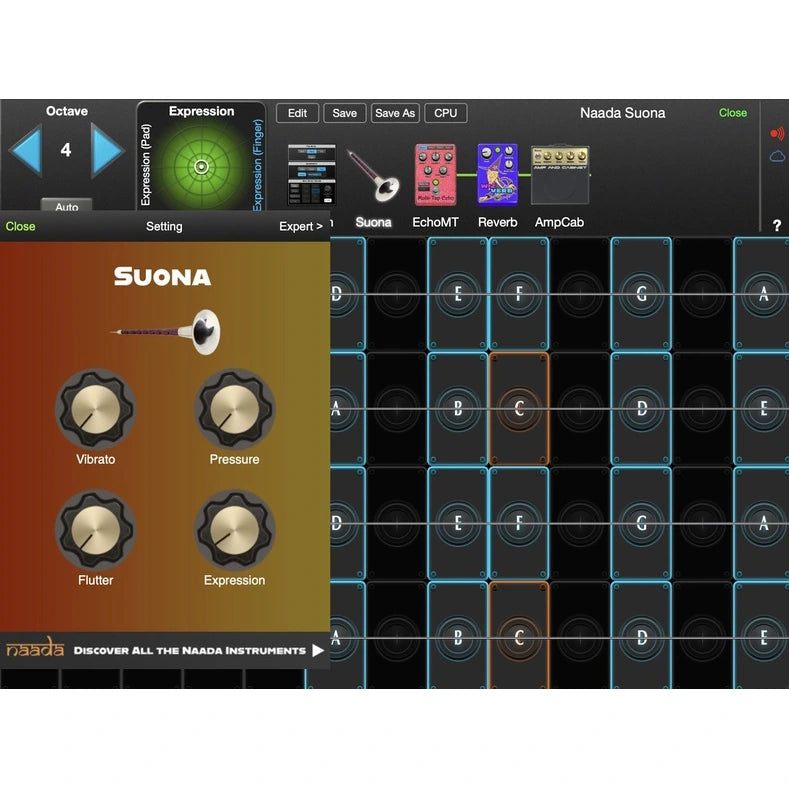Increase octave with the right blue arrow
The width and height of the screenshot is (789, 789).
[107, 150]
